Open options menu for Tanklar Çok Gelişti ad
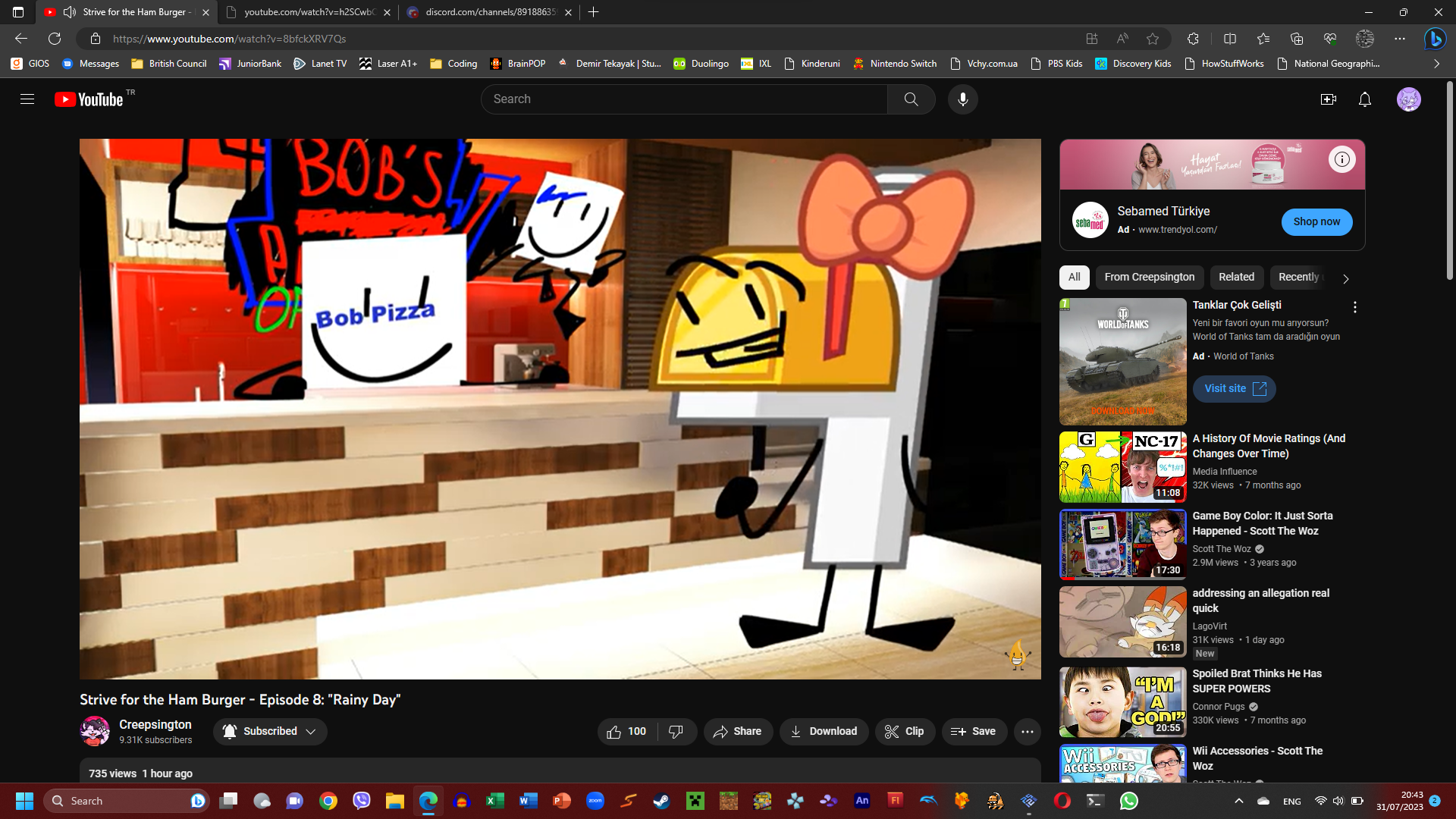 point(1354,307)
